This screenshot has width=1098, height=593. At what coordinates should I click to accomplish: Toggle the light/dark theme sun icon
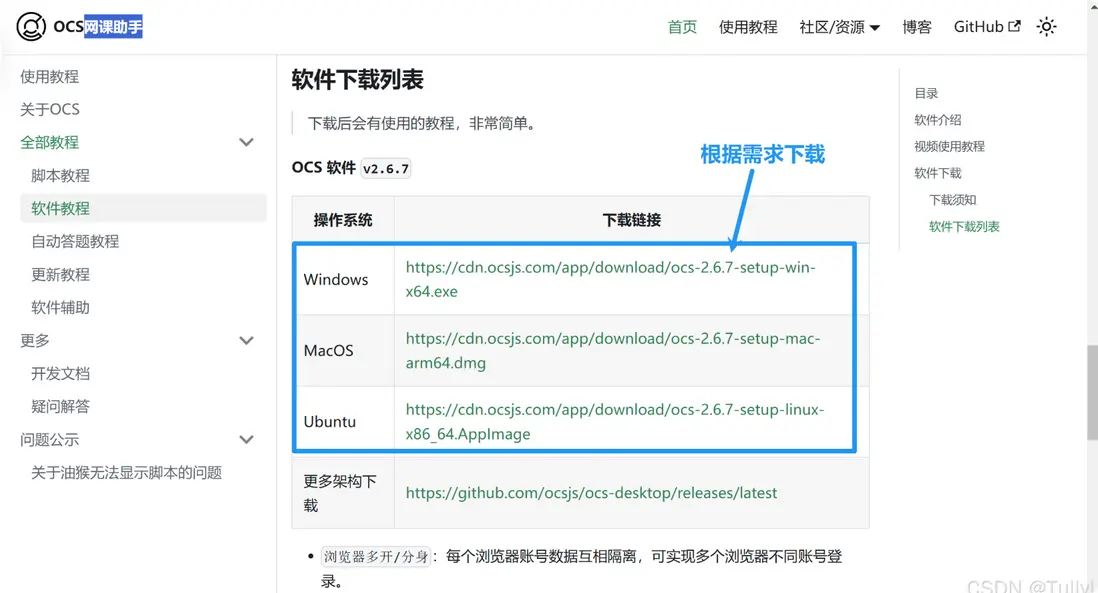1046,27
